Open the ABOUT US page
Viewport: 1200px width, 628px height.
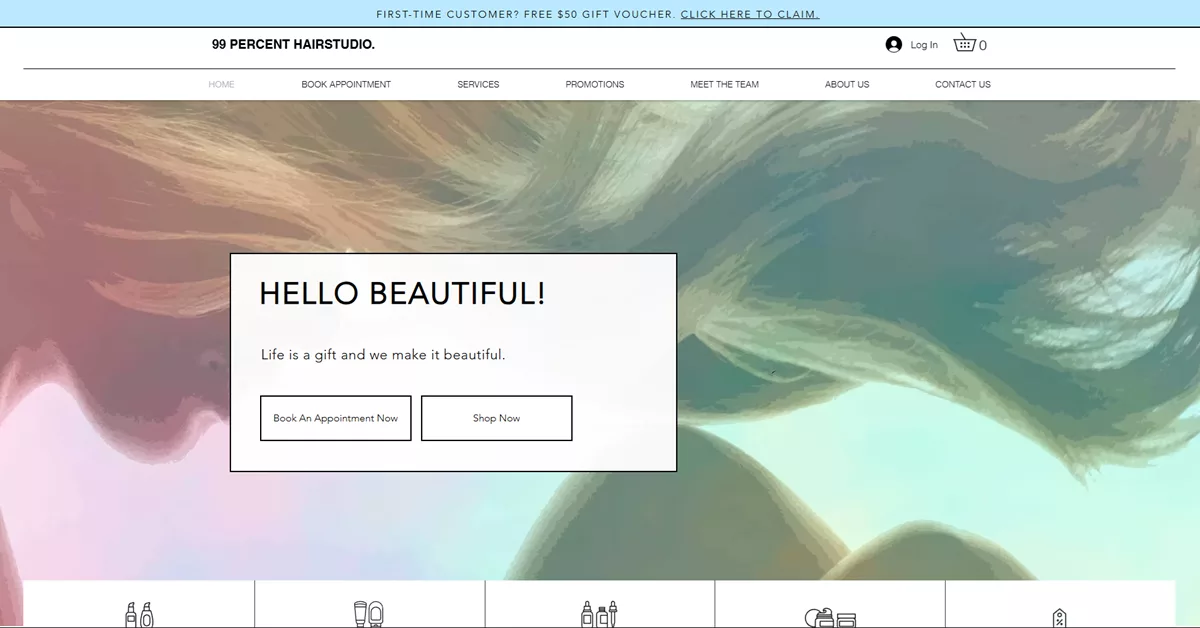point(847,84)
